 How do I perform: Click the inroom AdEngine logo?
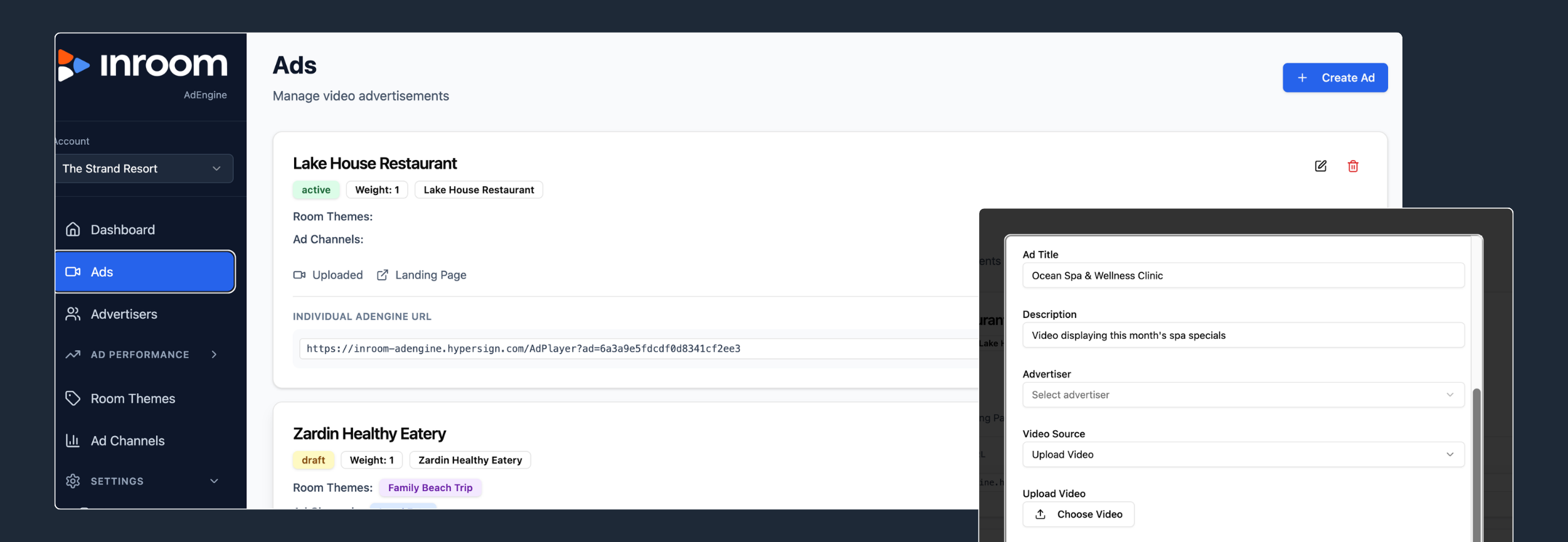(143, 73)
